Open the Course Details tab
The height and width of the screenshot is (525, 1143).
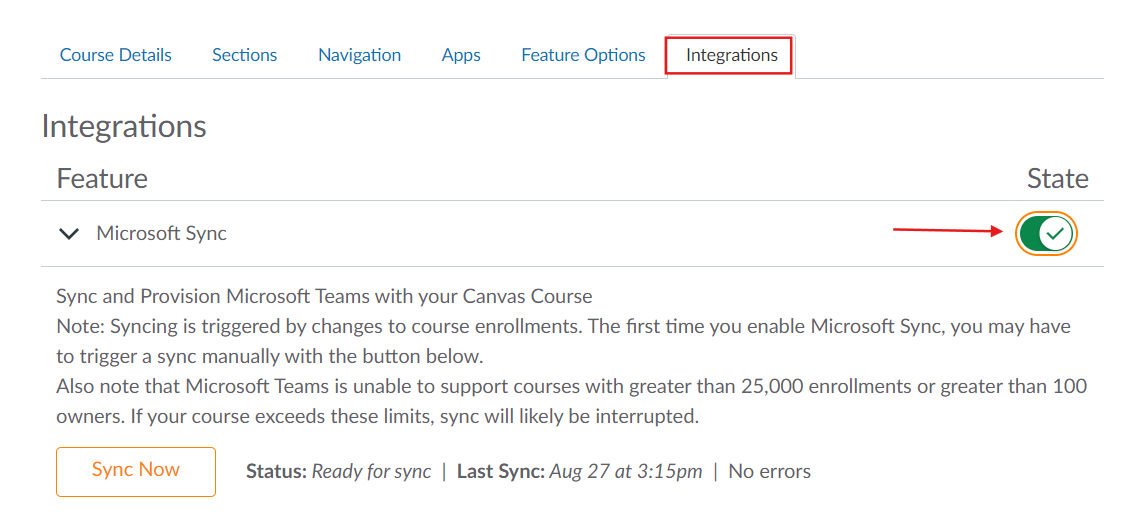pyautogui.click(x=115, y=55)
